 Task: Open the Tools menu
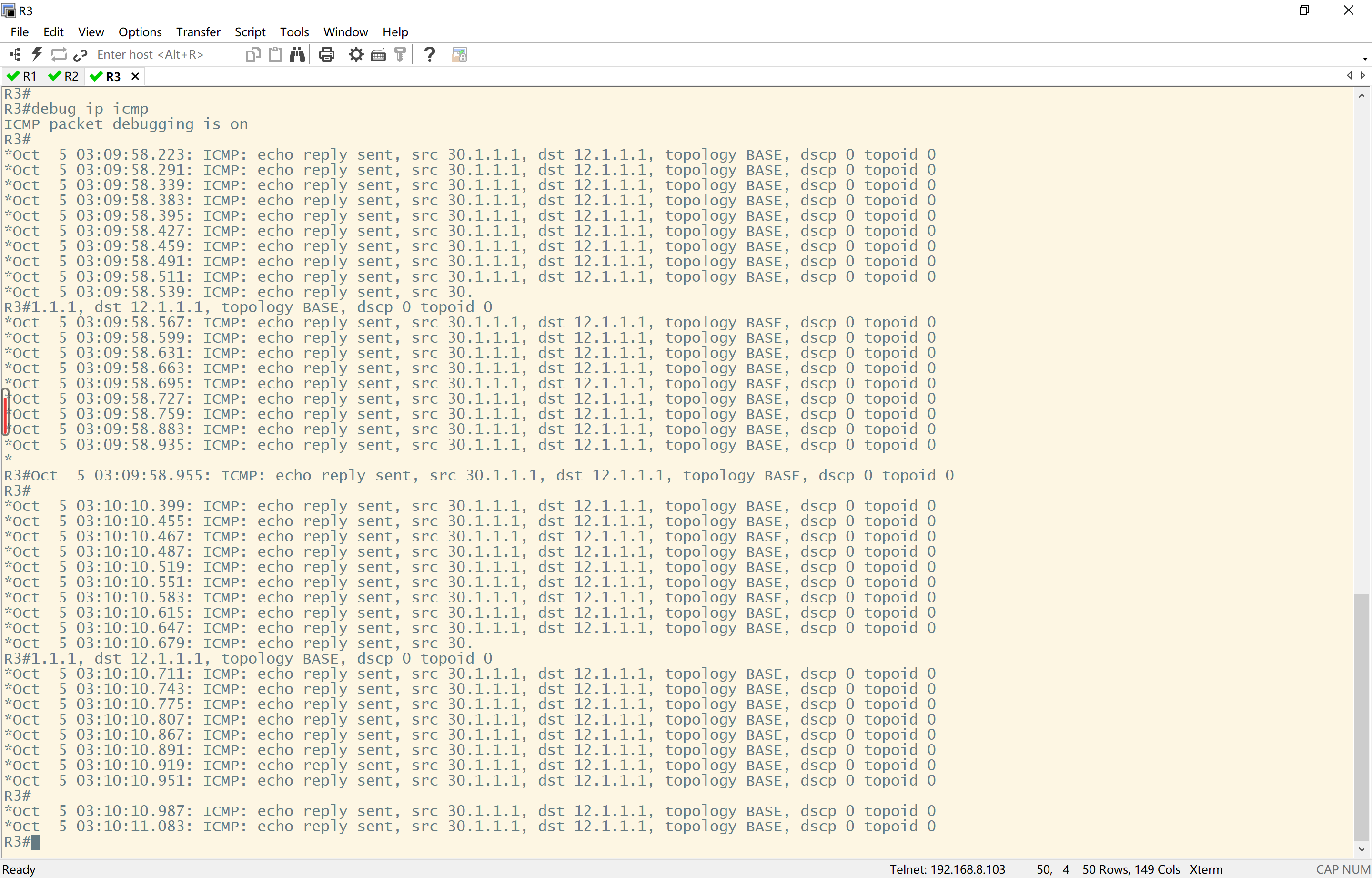click(294, 32)
